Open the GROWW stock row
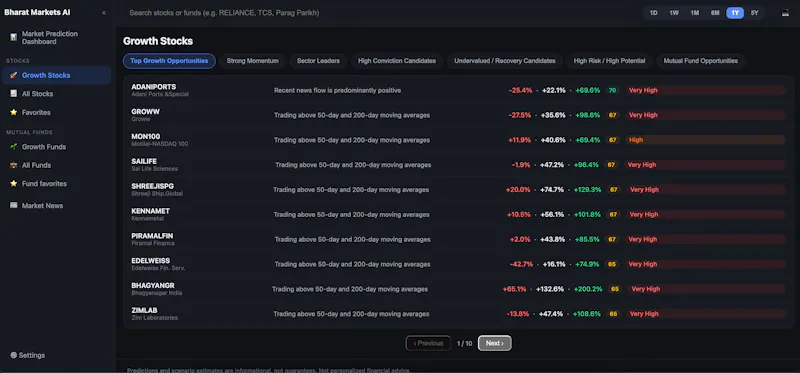 click(x=458, y=115)
